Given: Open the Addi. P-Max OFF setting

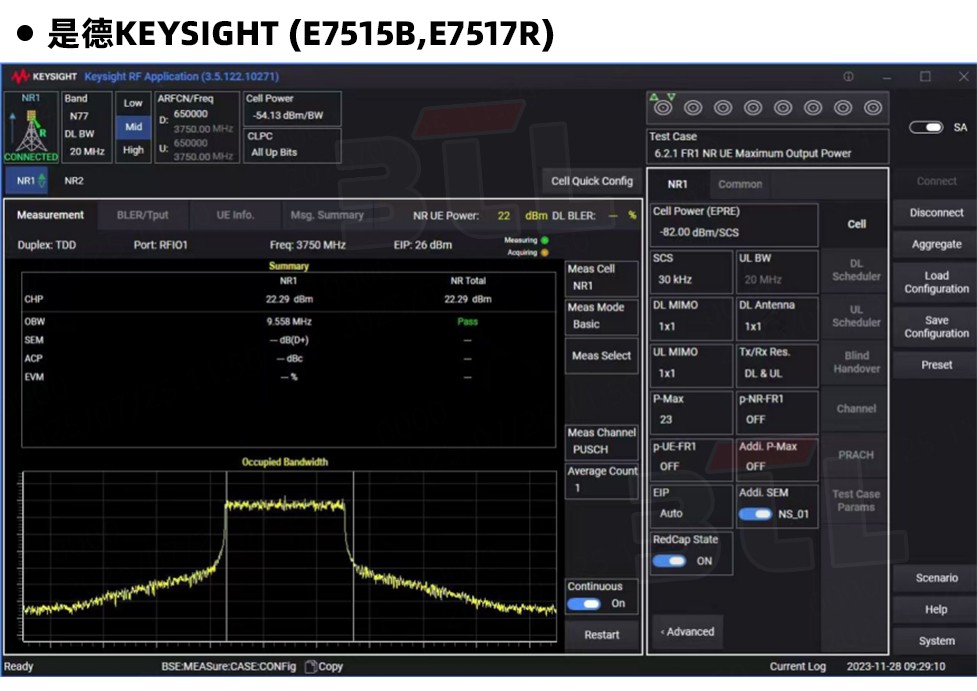Looking at the screenshot, I should [x=777, y=459].
